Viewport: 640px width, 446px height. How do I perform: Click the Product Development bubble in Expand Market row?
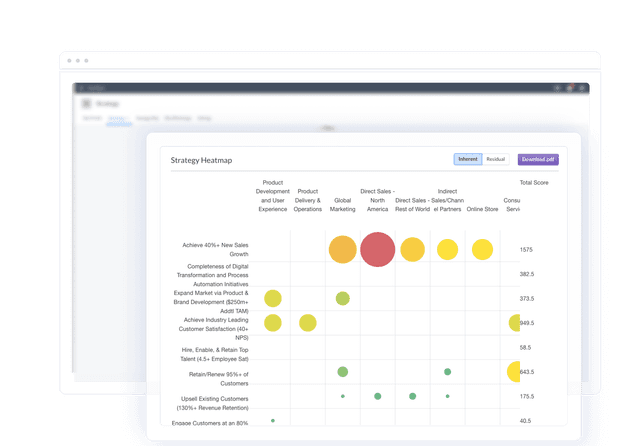tap(273, 298)
